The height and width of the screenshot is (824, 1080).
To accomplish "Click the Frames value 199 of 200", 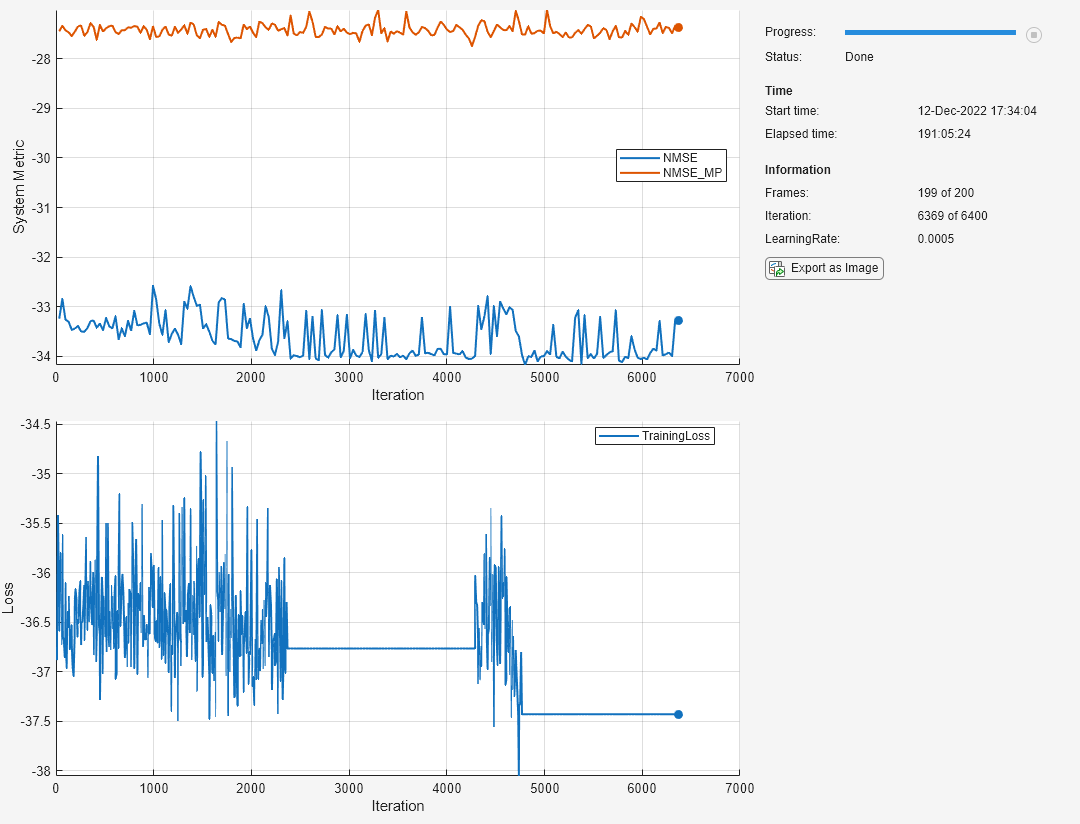I will 946,193.
